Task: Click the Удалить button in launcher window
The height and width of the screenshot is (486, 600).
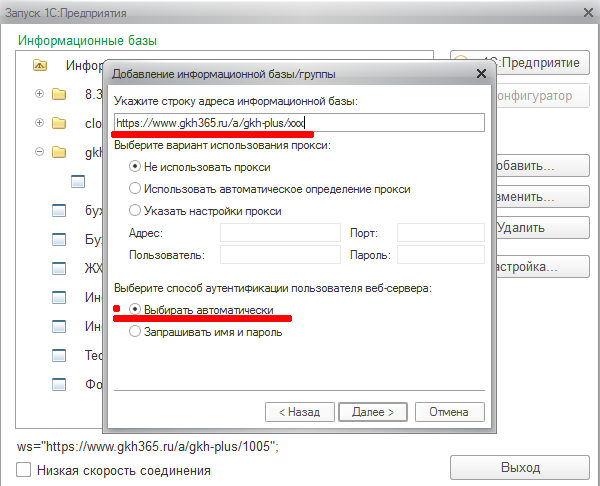Action: pyautogui.click(x=543, y=228)
